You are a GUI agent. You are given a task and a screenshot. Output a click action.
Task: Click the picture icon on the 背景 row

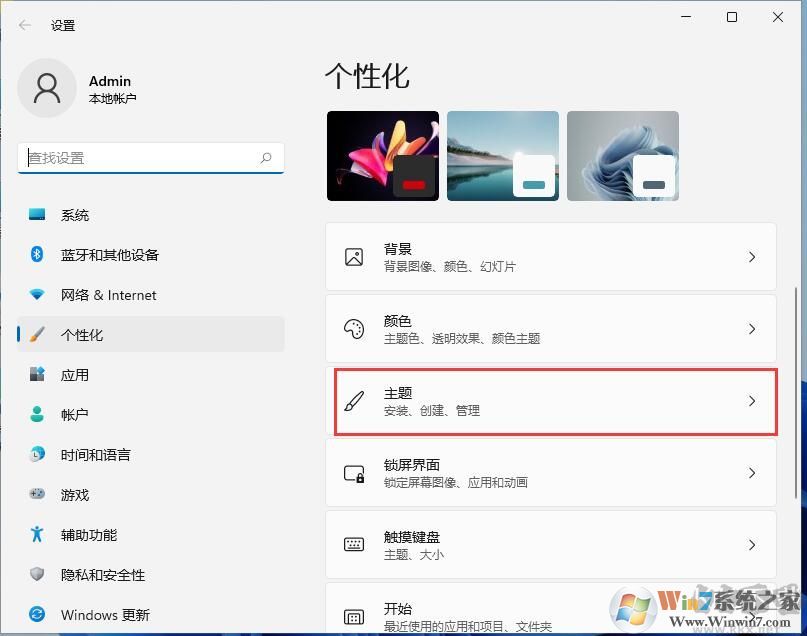354,257
